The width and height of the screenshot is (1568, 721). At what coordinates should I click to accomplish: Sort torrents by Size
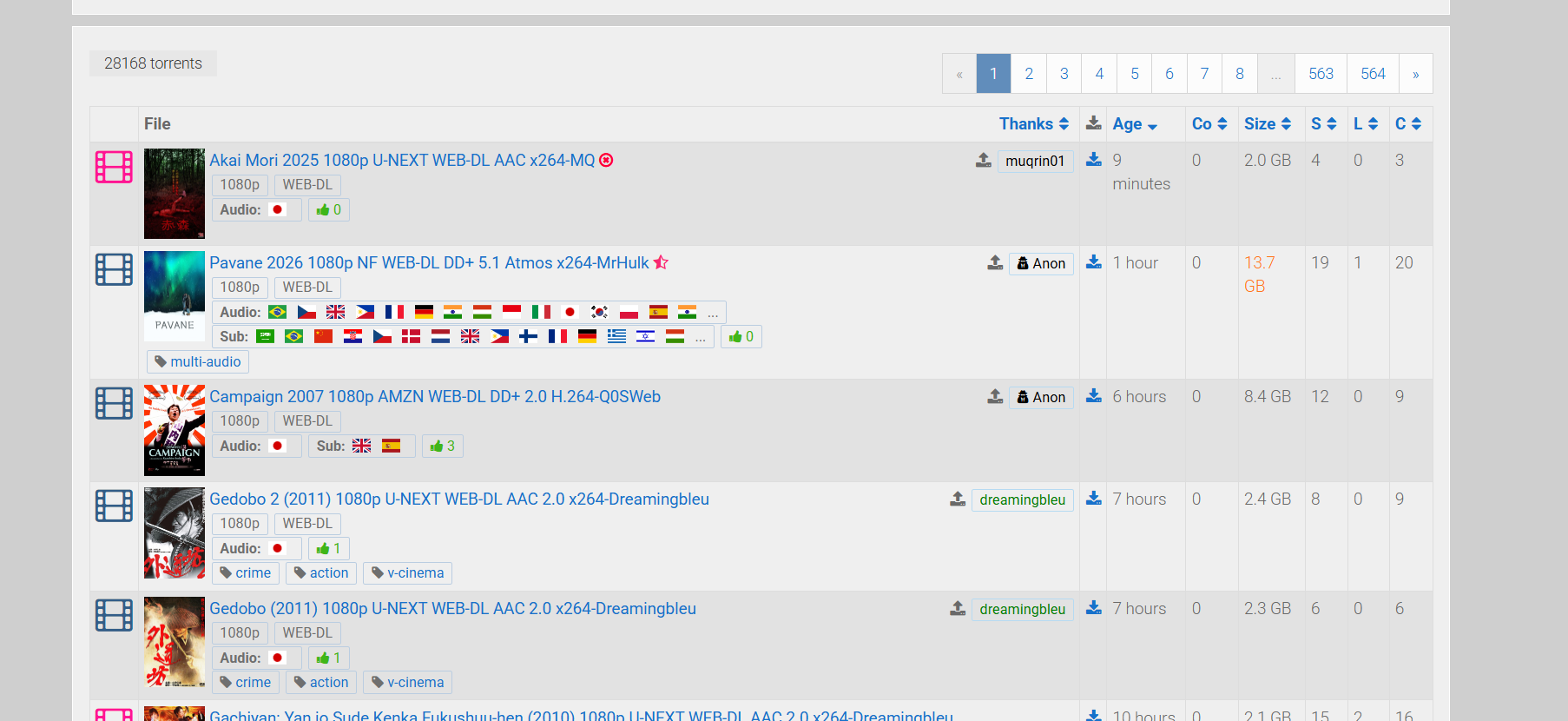(x=1268, y=124)
